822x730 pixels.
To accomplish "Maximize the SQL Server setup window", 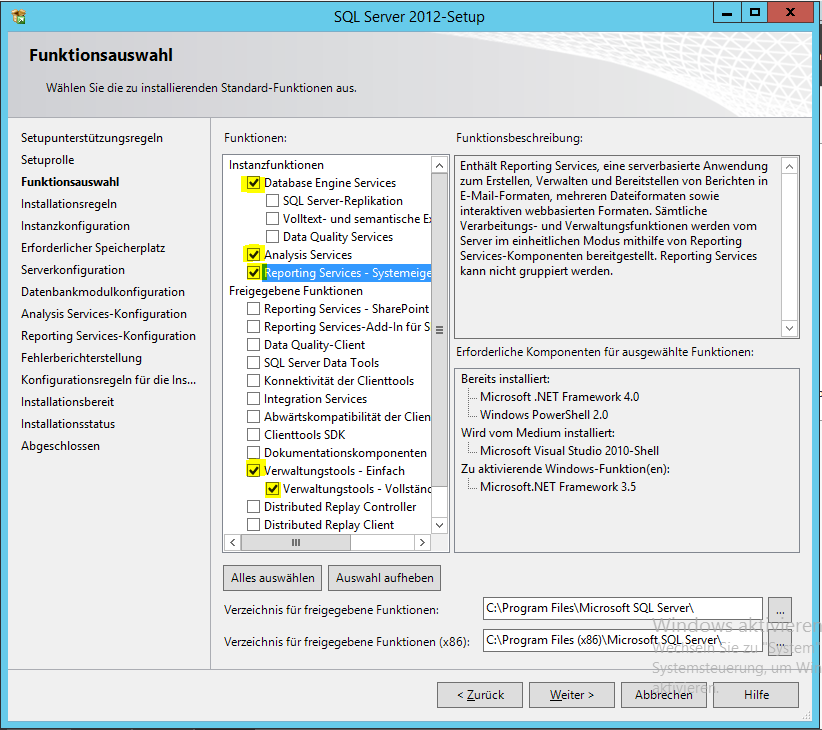I will 754,13.
